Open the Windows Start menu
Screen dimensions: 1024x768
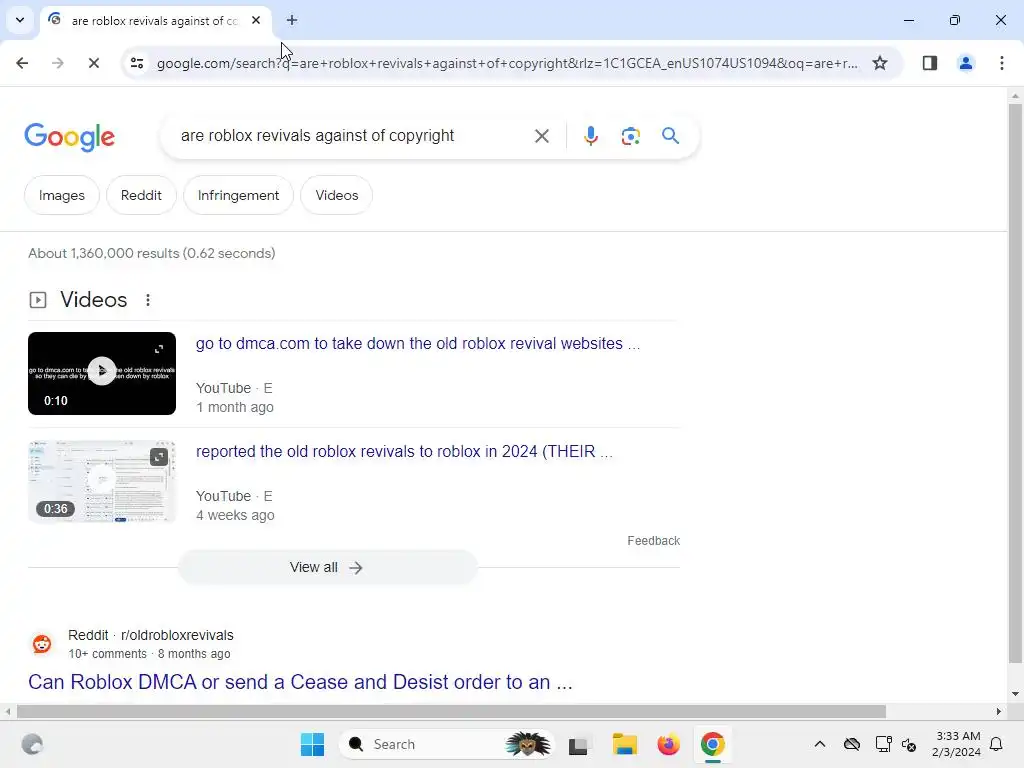point(312,744)
